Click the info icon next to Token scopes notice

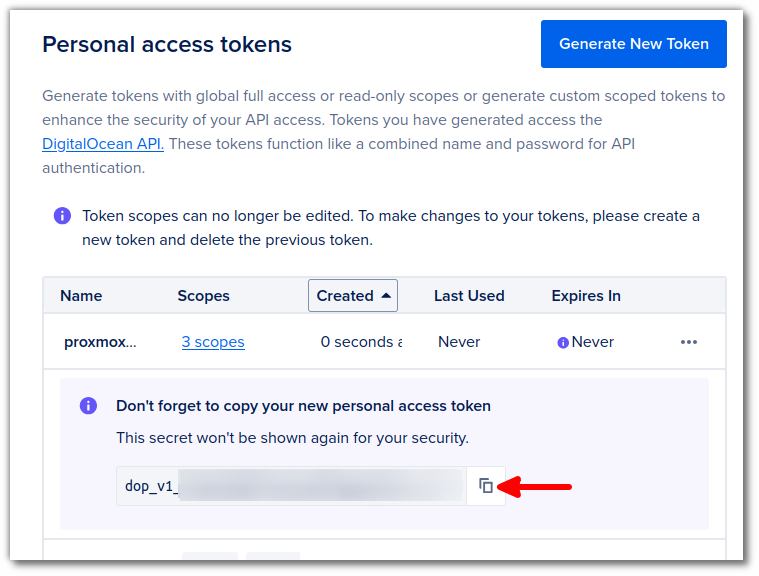click(62, 215)
